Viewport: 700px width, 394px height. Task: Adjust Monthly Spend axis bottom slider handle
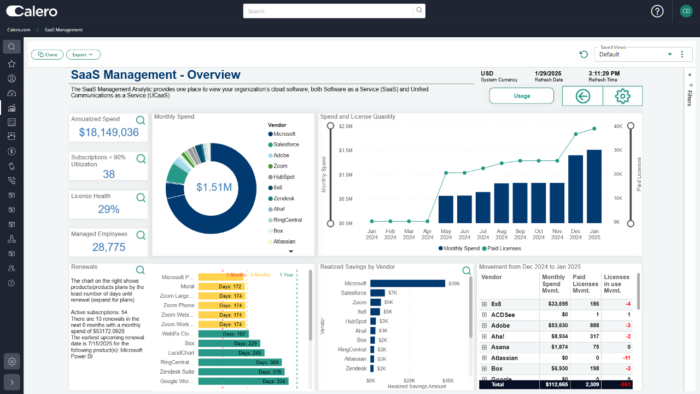click(330, 223)
